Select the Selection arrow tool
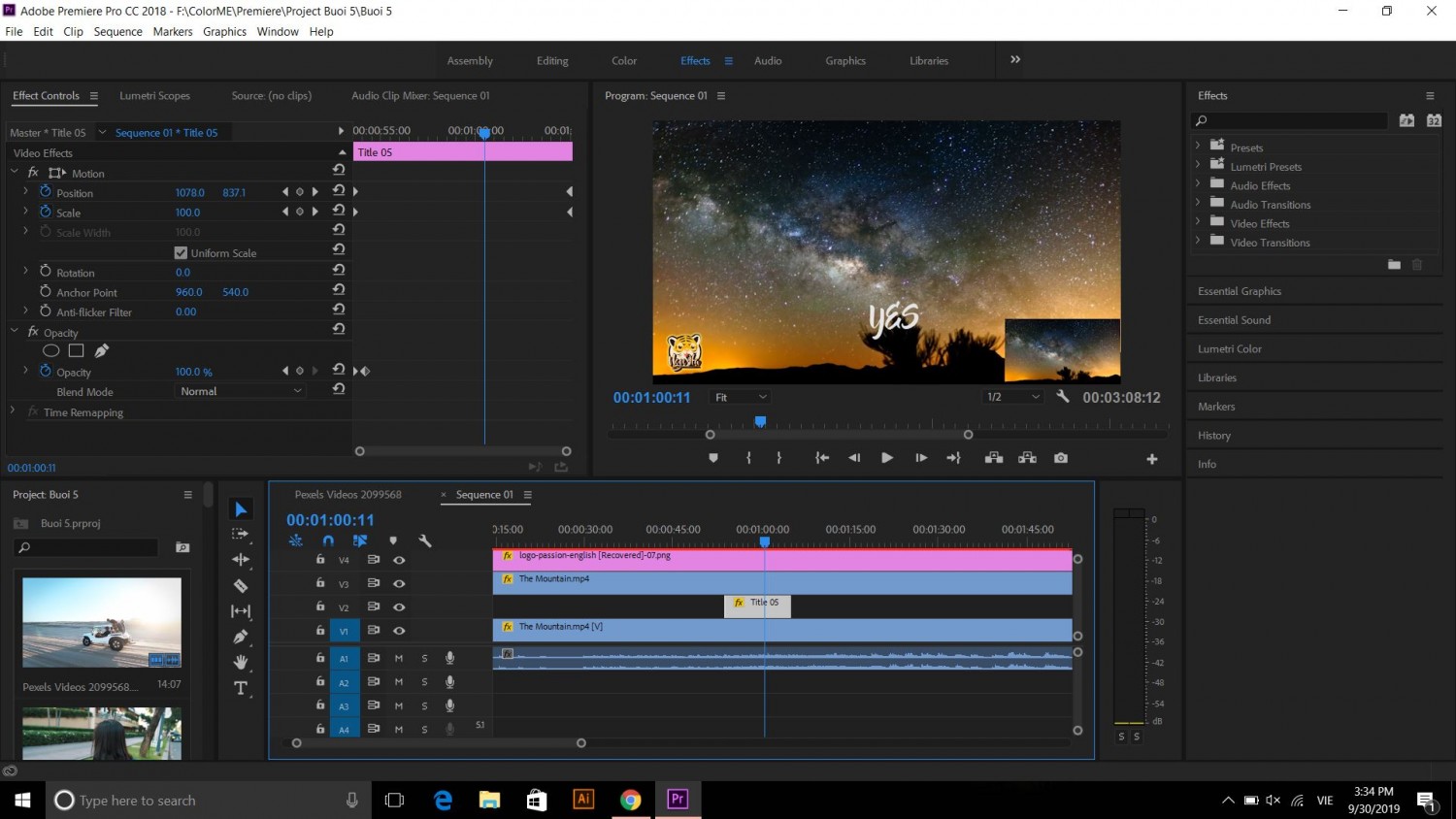 pos(241,509)
